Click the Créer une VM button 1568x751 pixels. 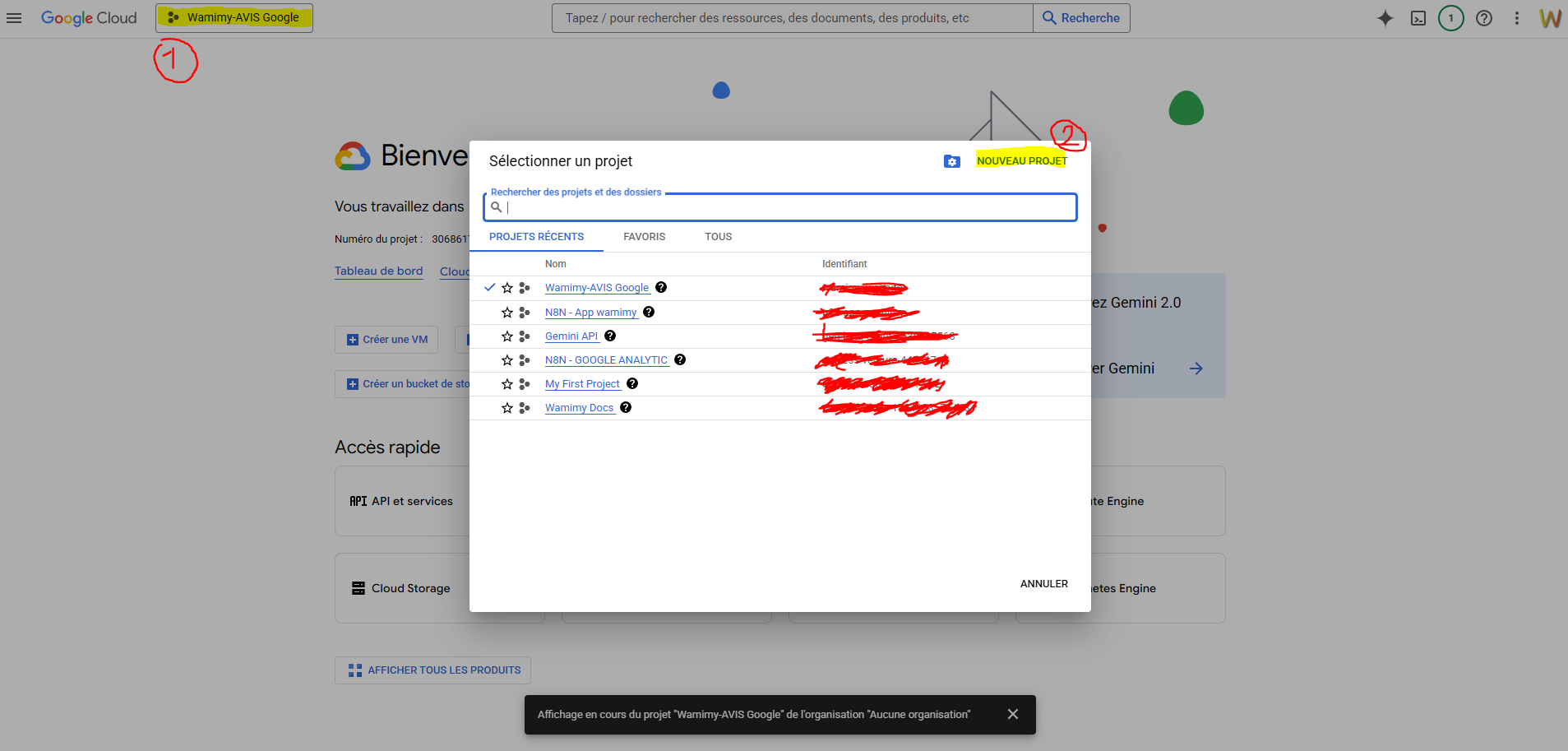386,340
